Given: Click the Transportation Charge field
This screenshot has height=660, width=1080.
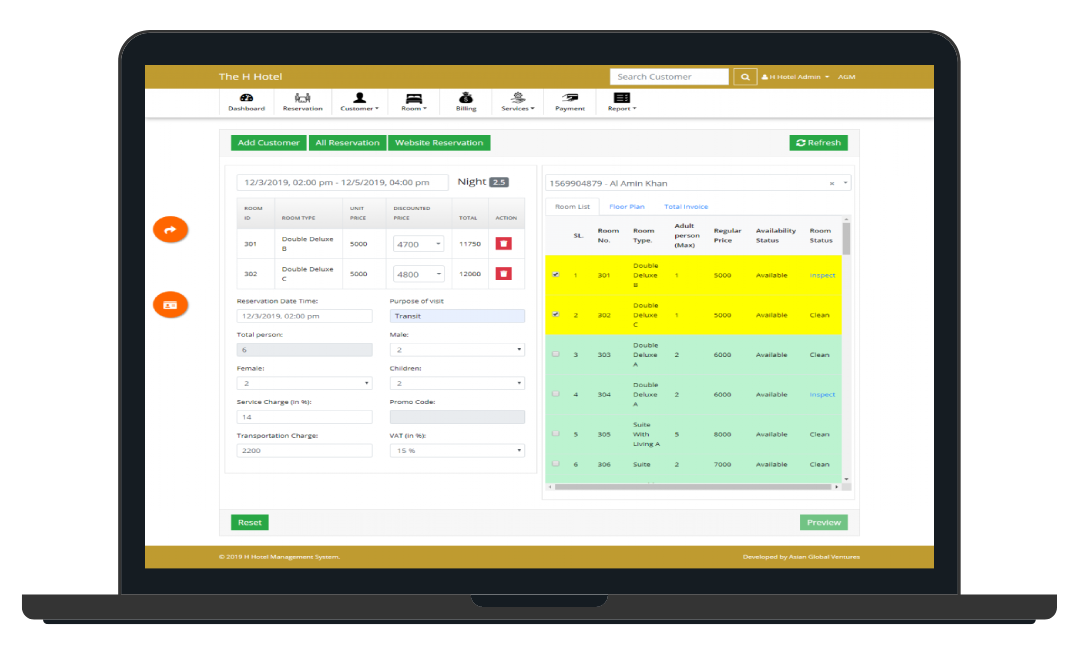Looking at the screenshot, I should click(x=304, y=451).
